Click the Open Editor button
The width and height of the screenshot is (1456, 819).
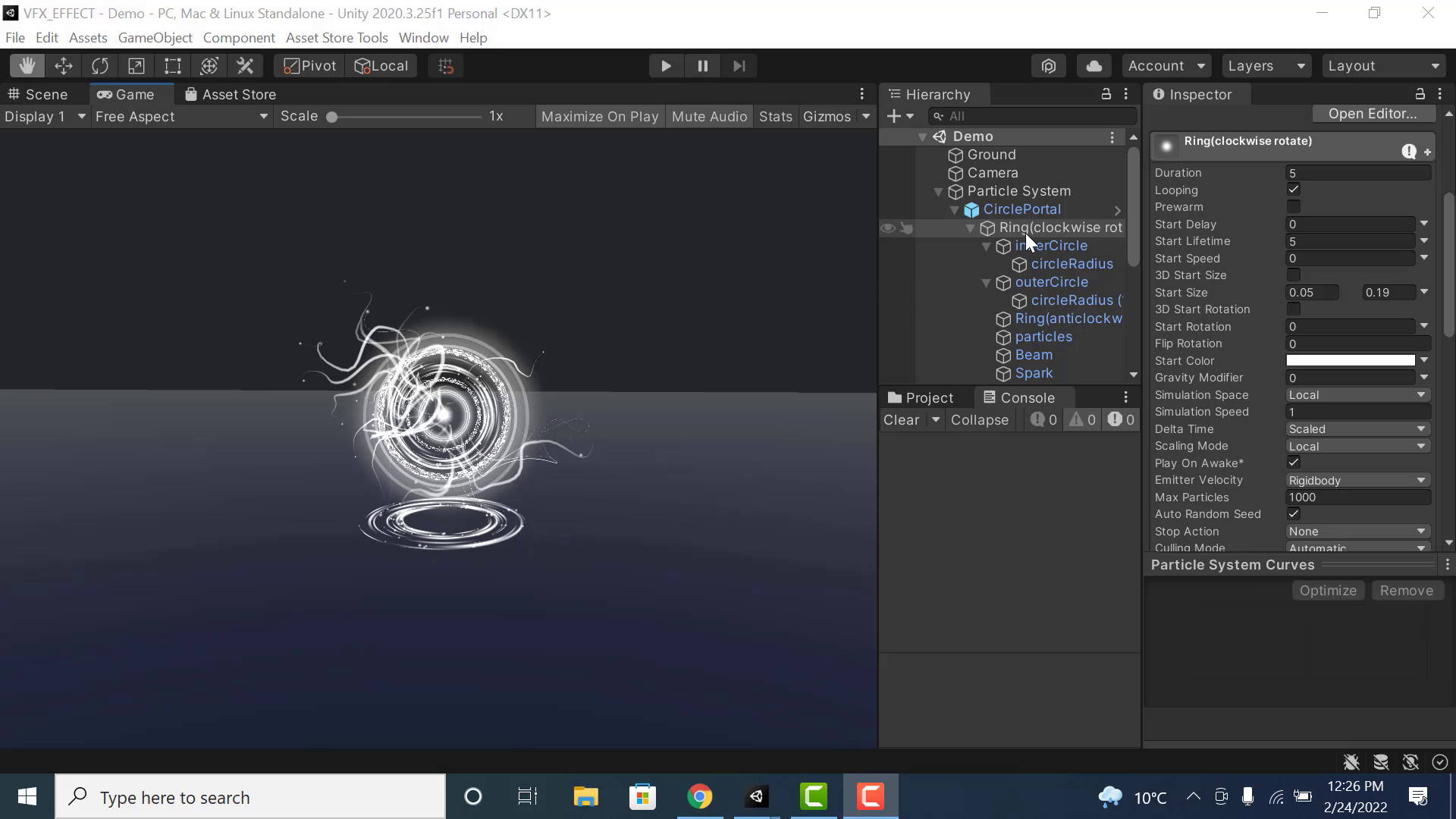(x=1373, y=114)
